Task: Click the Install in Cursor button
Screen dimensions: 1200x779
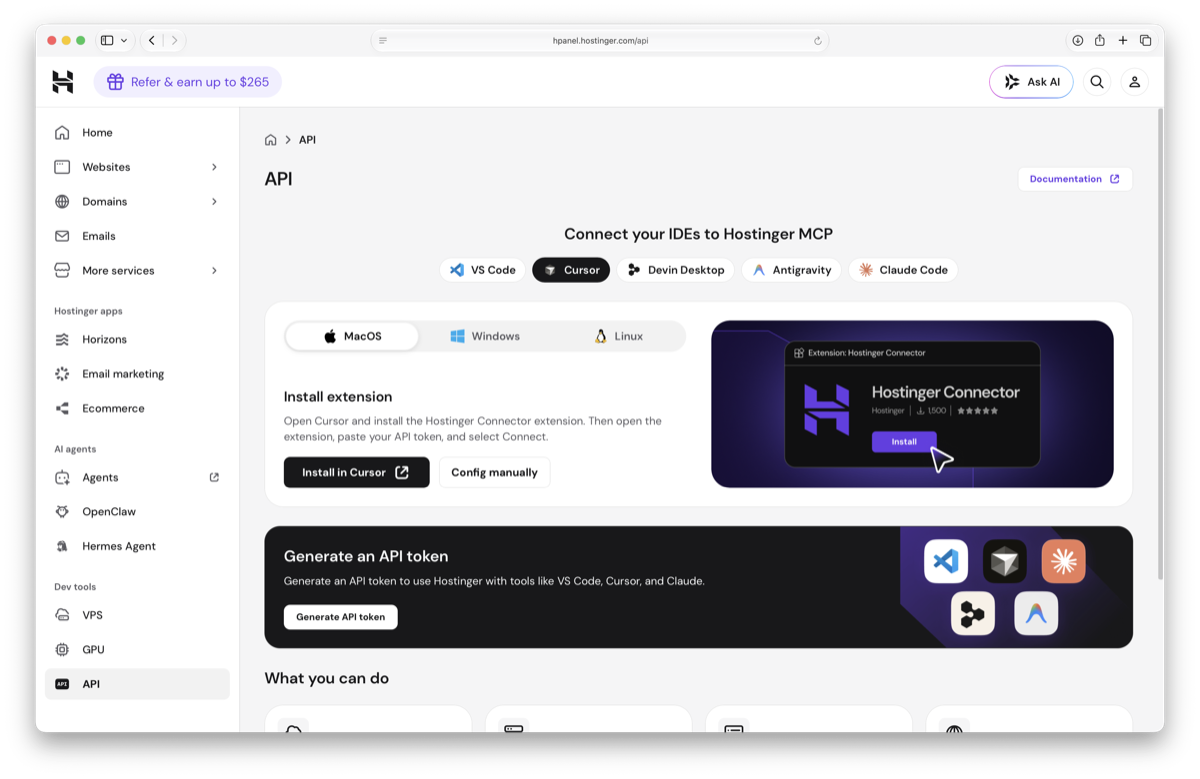Action: 357,472
